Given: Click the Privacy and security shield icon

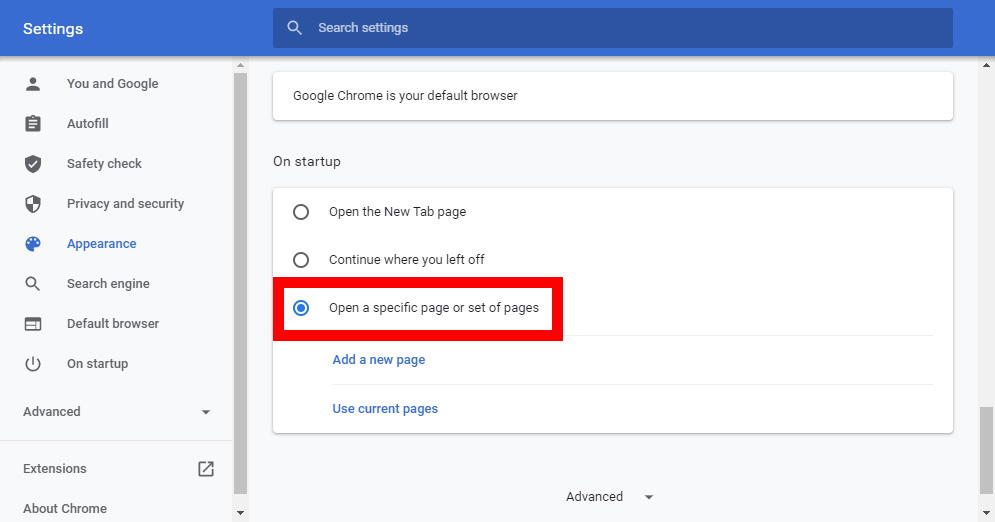Looking at the screenshot, I should click(33, 204).
